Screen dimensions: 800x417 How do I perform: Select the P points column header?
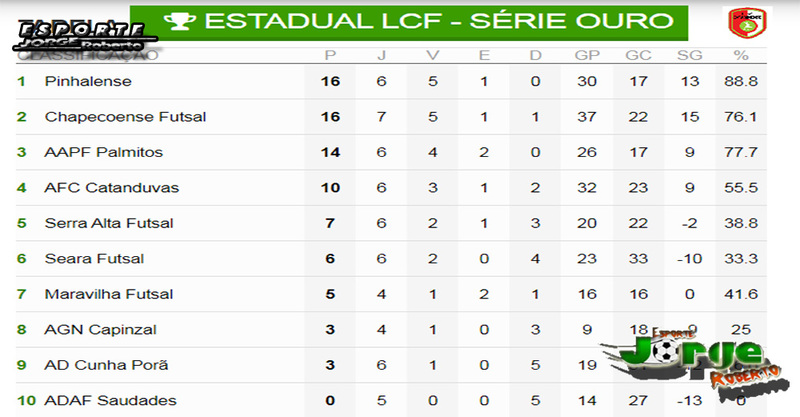(331, 55)
